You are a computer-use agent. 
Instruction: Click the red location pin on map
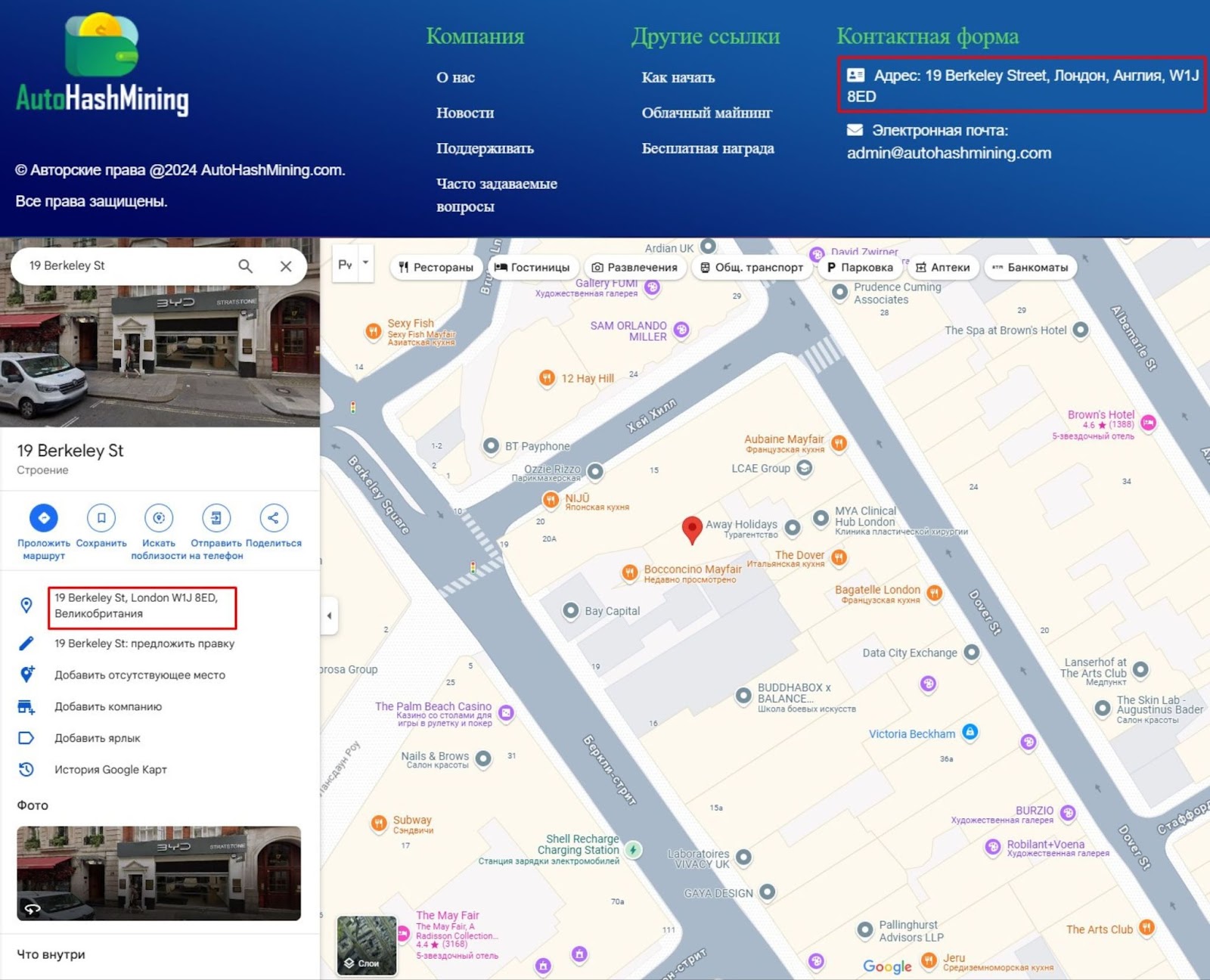(691, 529)
